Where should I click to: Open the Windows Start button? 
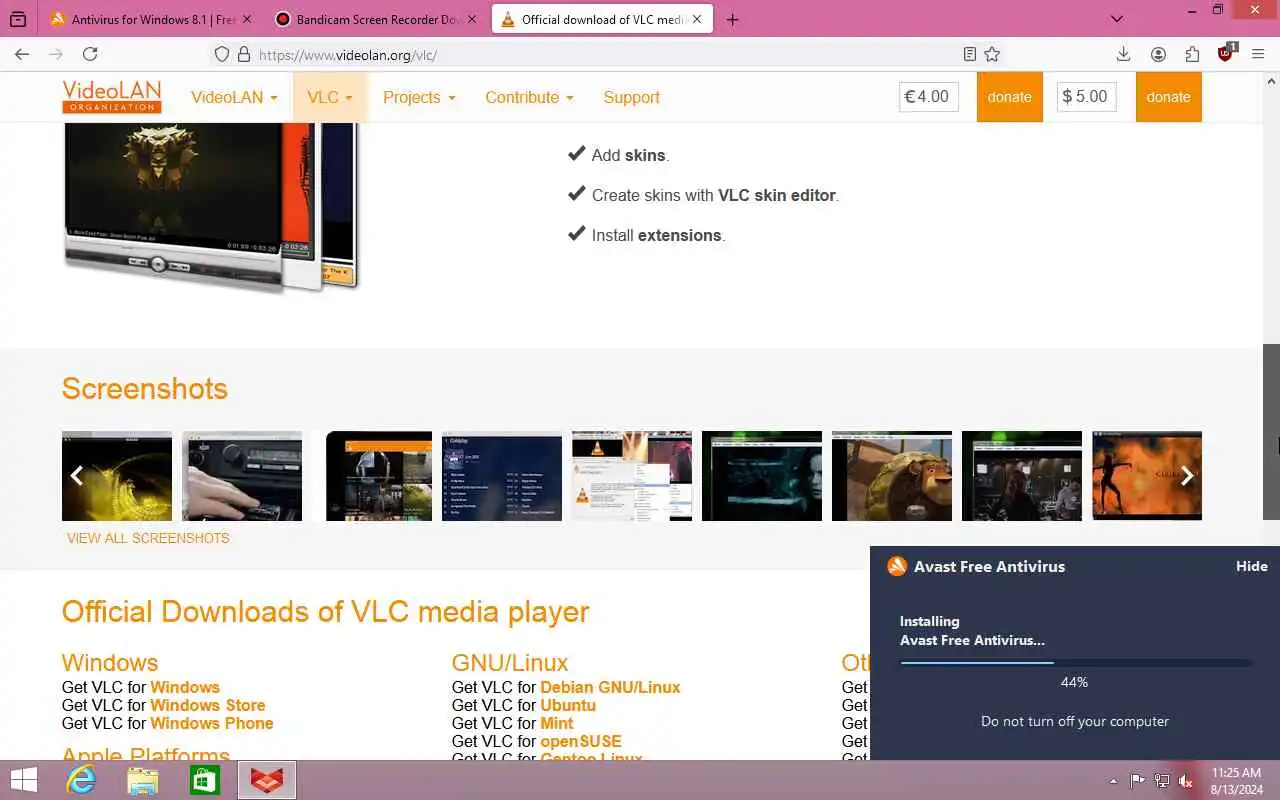23,780
